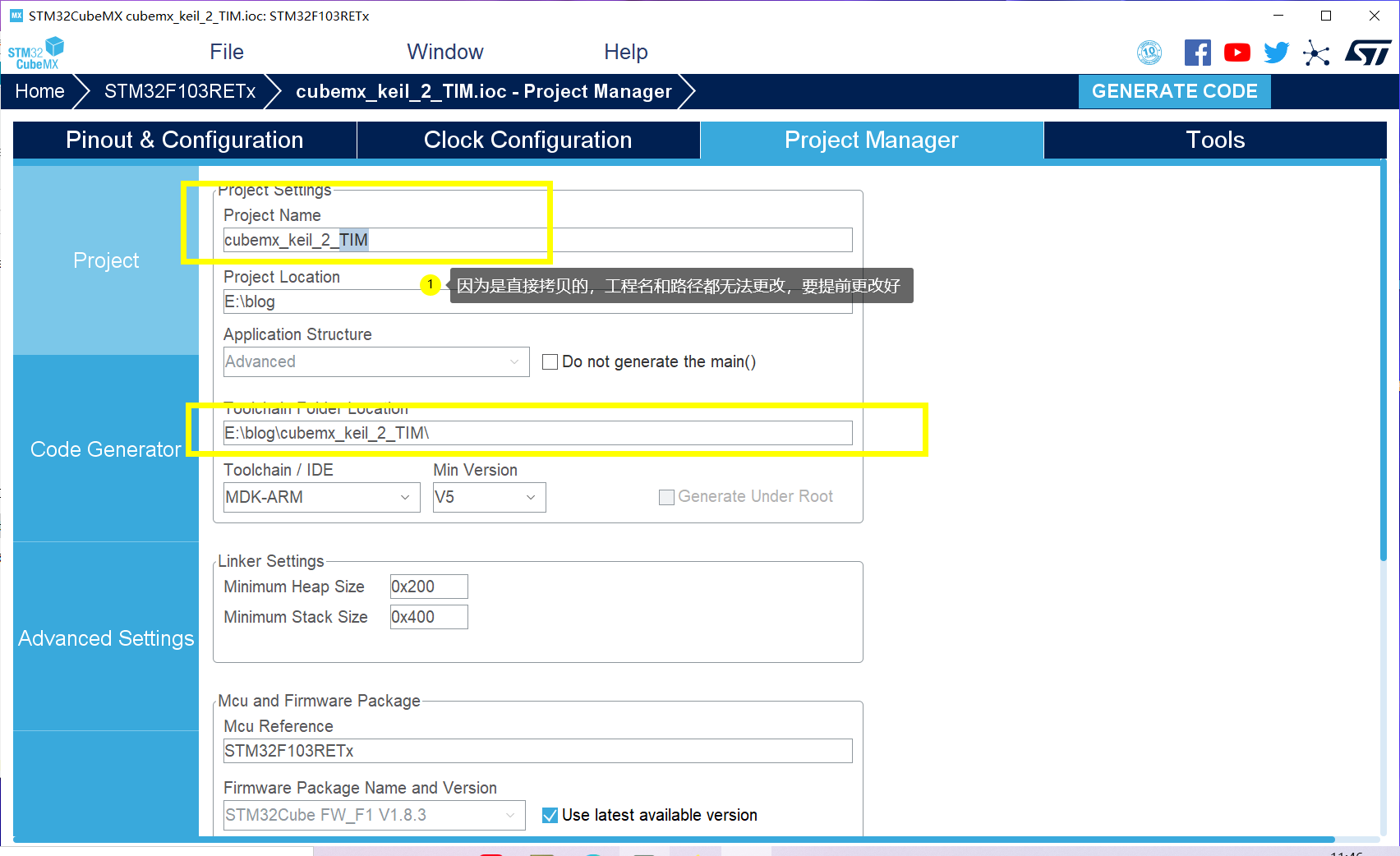Screen dimensions: 1400x856
Task: Open the YouTube icon link
Action: click(1237, 53)
